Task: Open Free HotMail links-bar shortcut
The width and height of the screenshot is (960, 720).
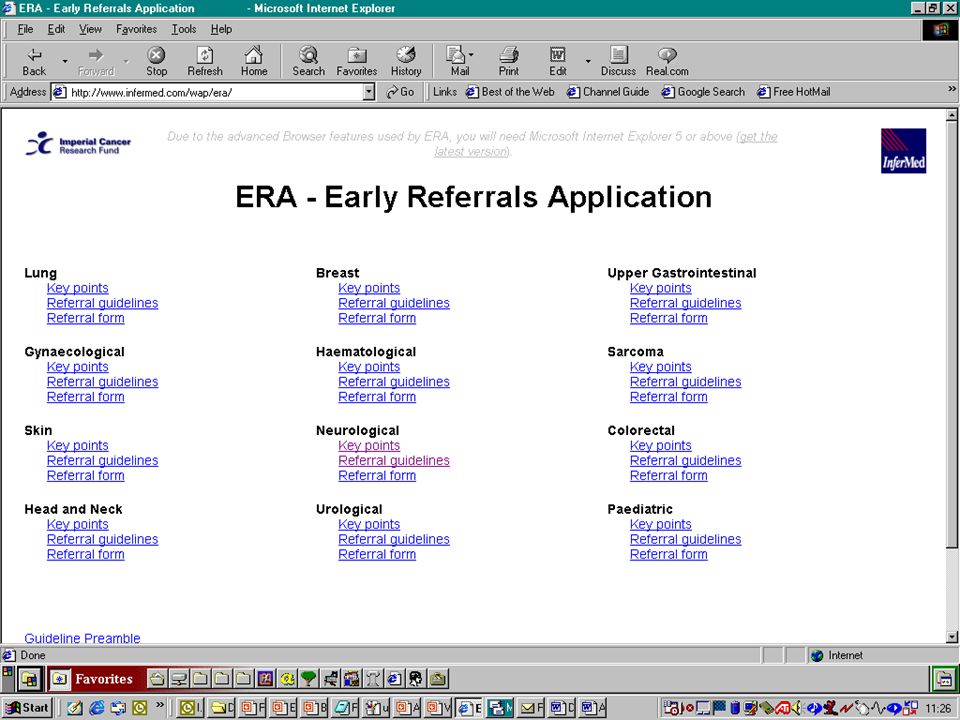Action: [x=794, y=92]
